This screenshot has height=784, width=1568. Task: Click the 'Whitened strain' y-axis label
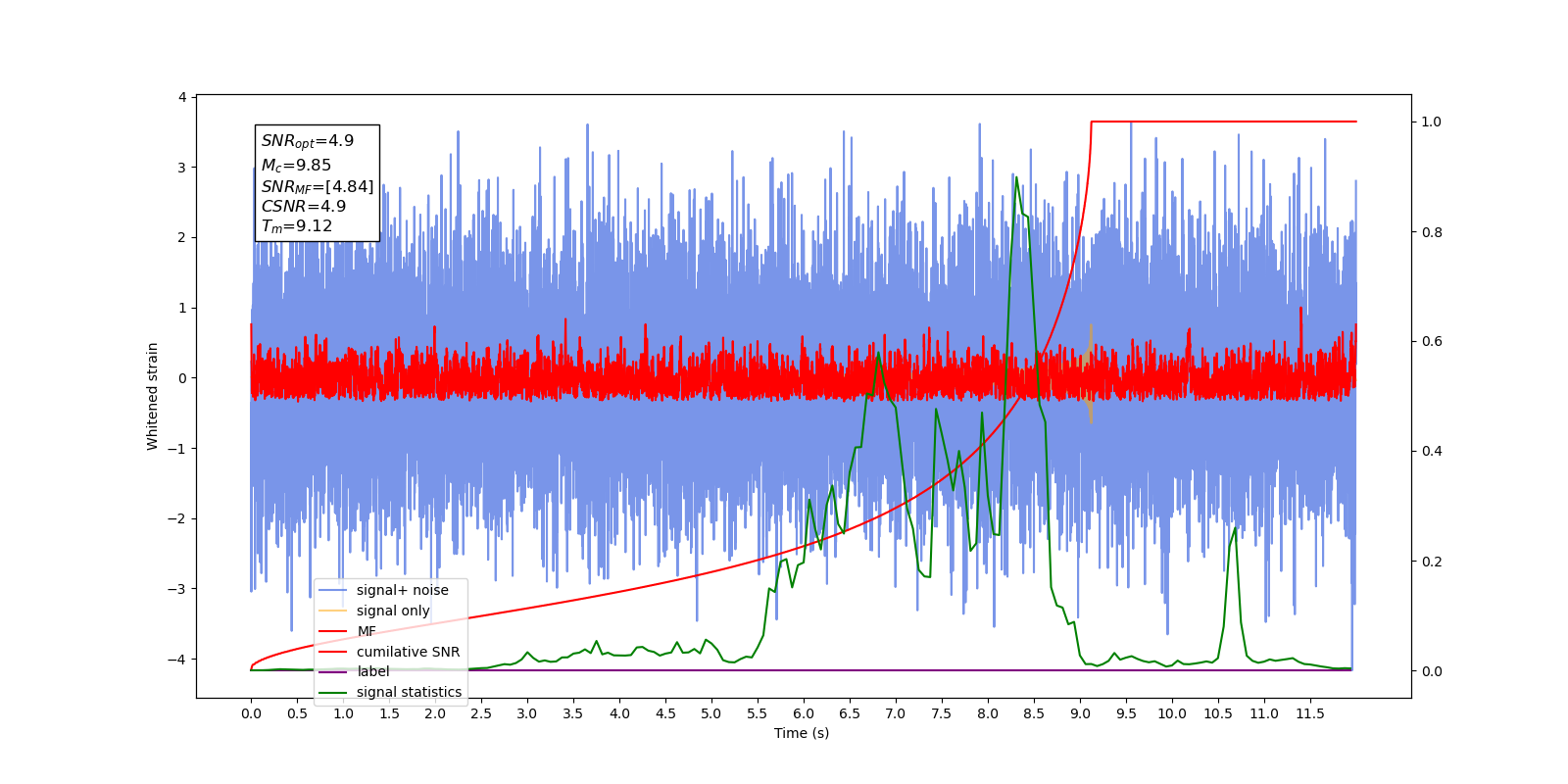pyautogui.click(x=152, y=396)
